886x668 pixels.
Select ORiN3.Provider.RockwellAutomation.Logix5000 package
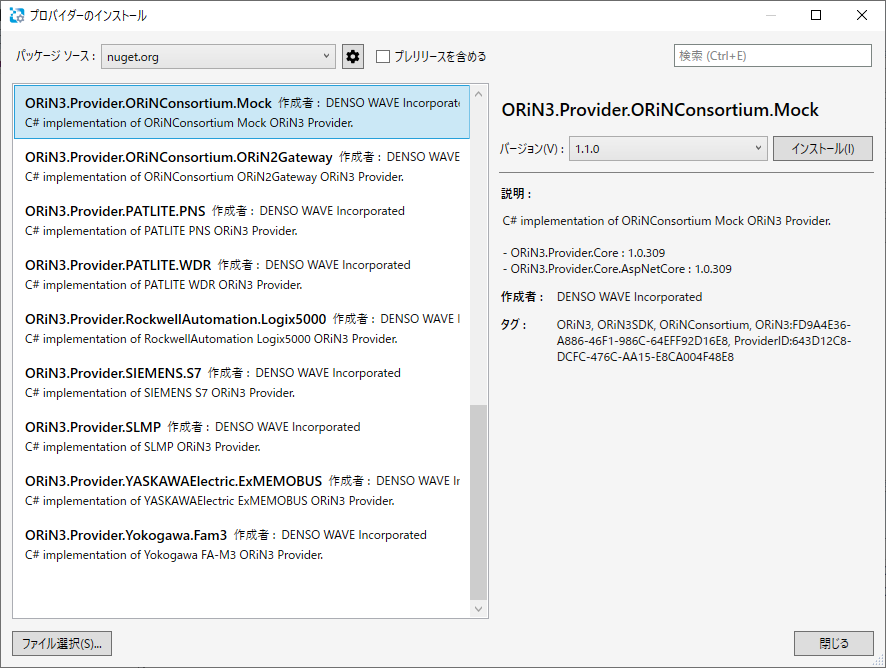click(242, 328)
